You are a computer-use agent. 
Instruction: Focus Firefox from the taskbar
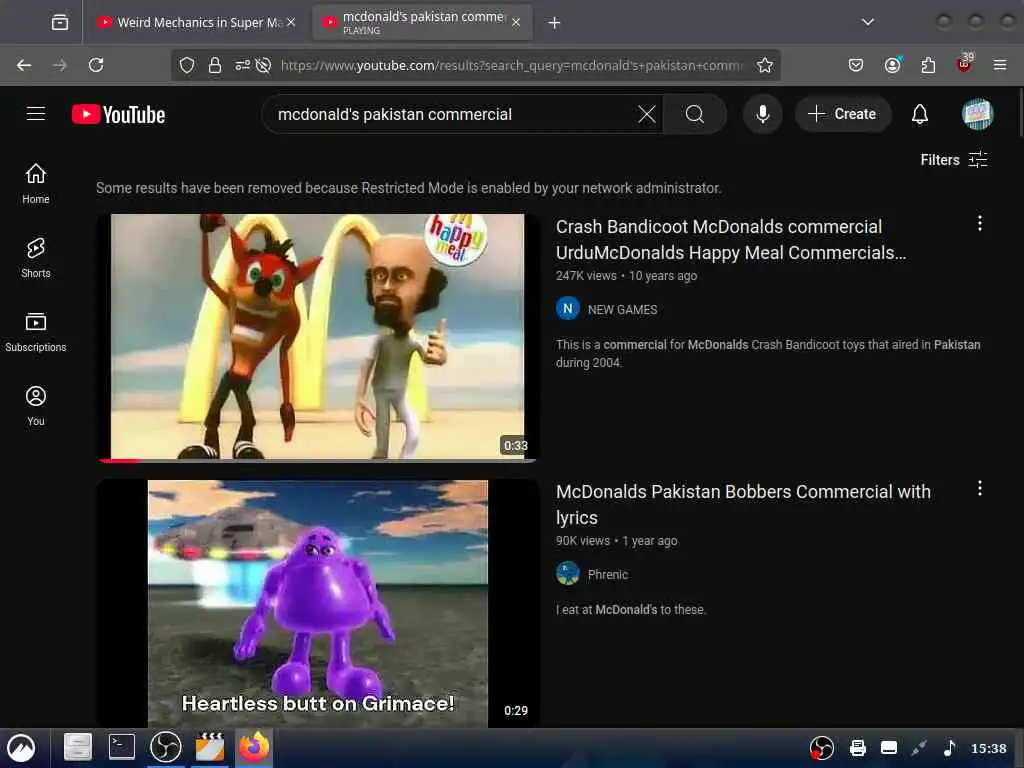[x=254, y=747]
